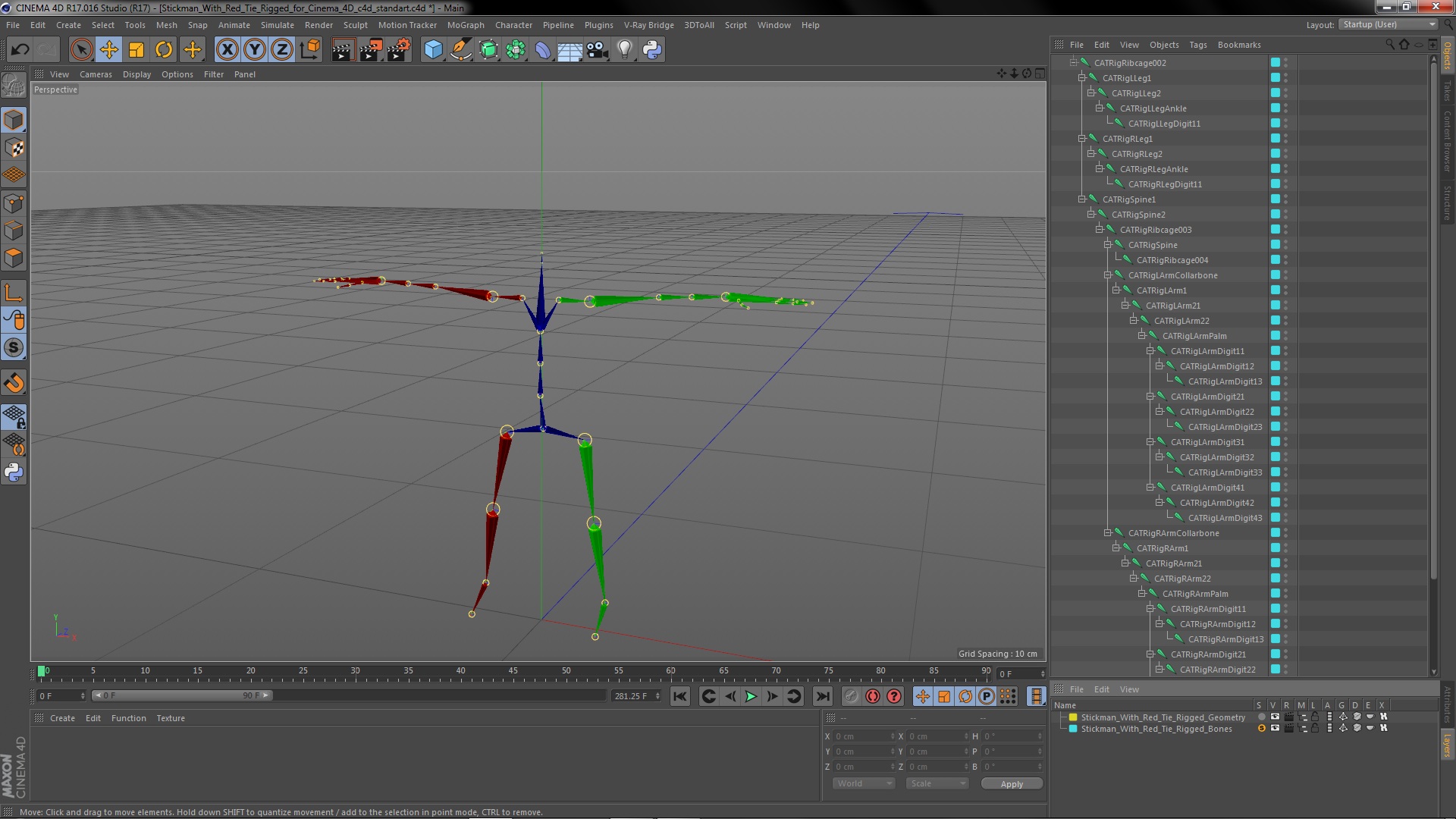Open the Layout Startup dropdown
Screen dimensions: 1456x819
[1389, 24]
